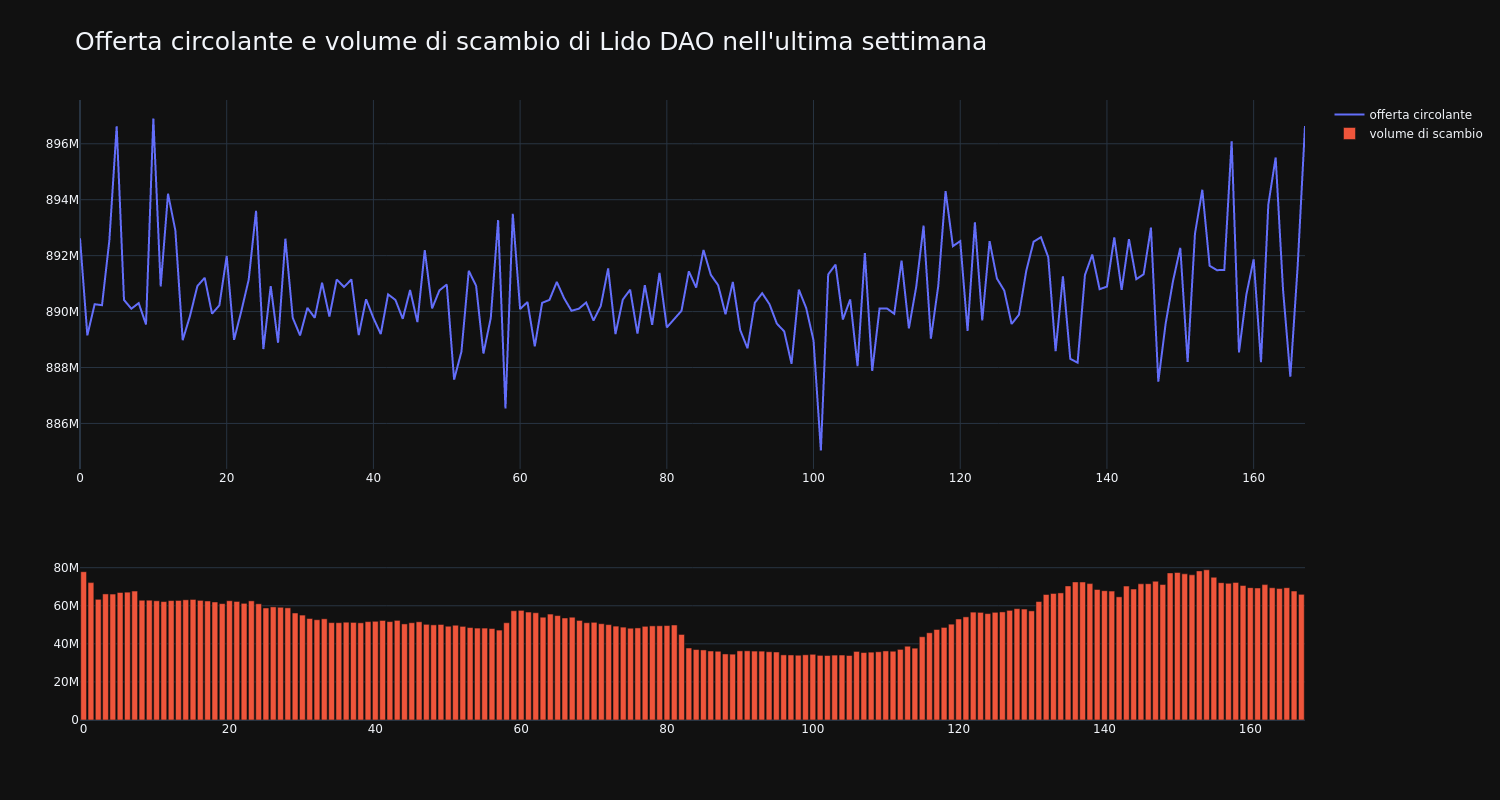The image size is (1500, 800).
Task: Click the line peak near x=10
Action: [x=153, y=120]
